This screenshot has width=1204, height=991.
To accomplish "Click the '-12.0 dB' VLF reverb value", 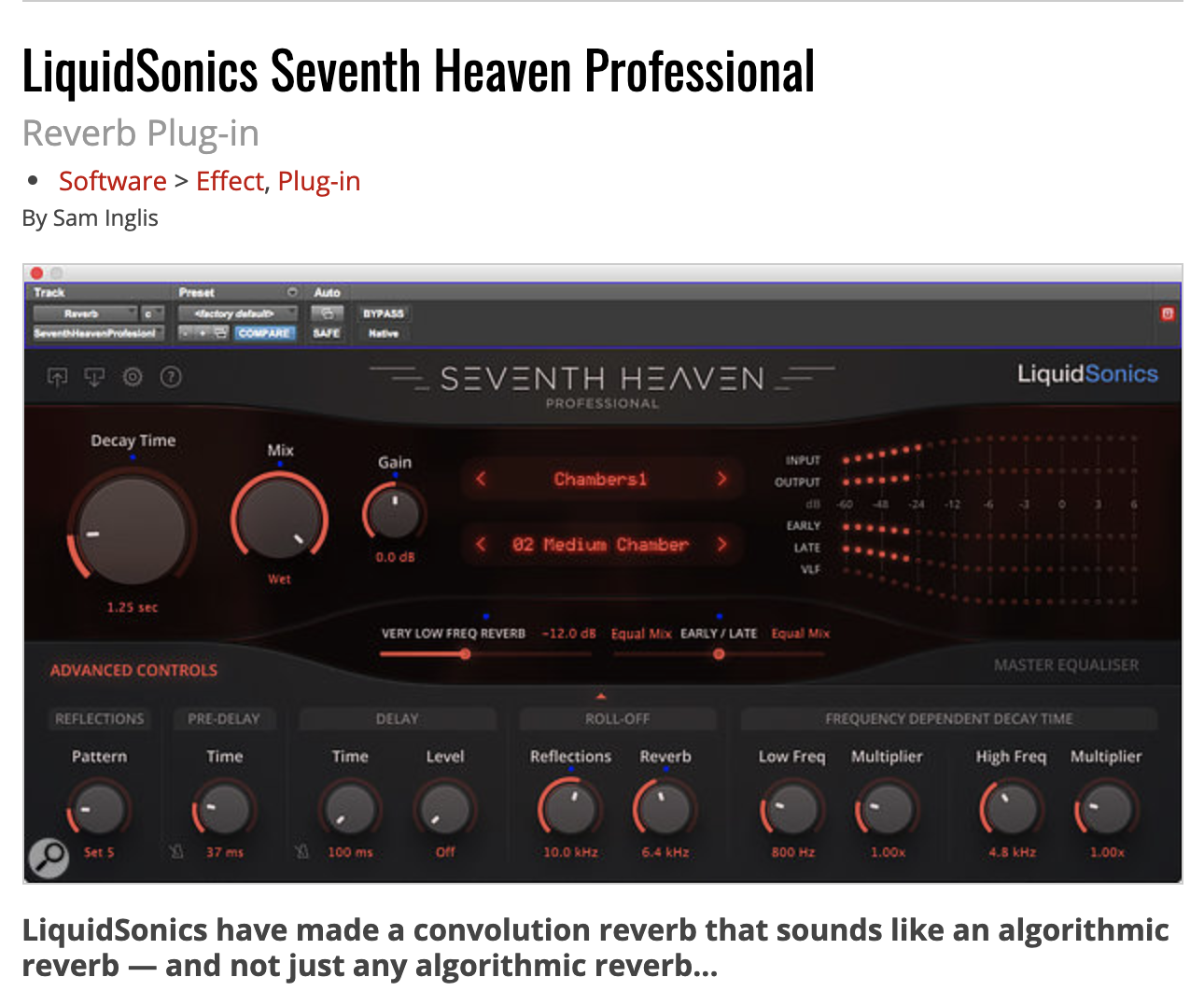I will (568, 634).
